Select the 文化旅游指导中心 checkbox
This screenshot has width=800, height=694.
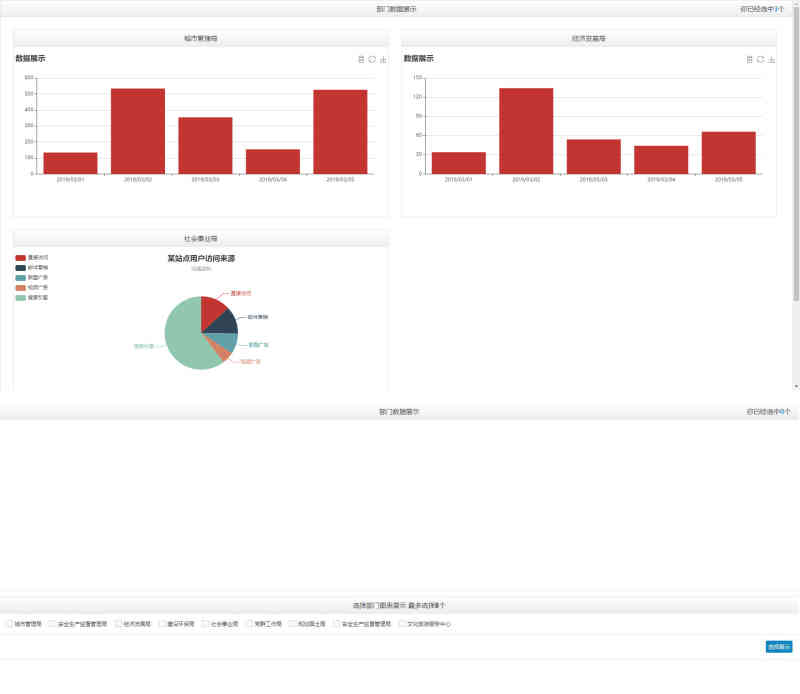(402, 624)
